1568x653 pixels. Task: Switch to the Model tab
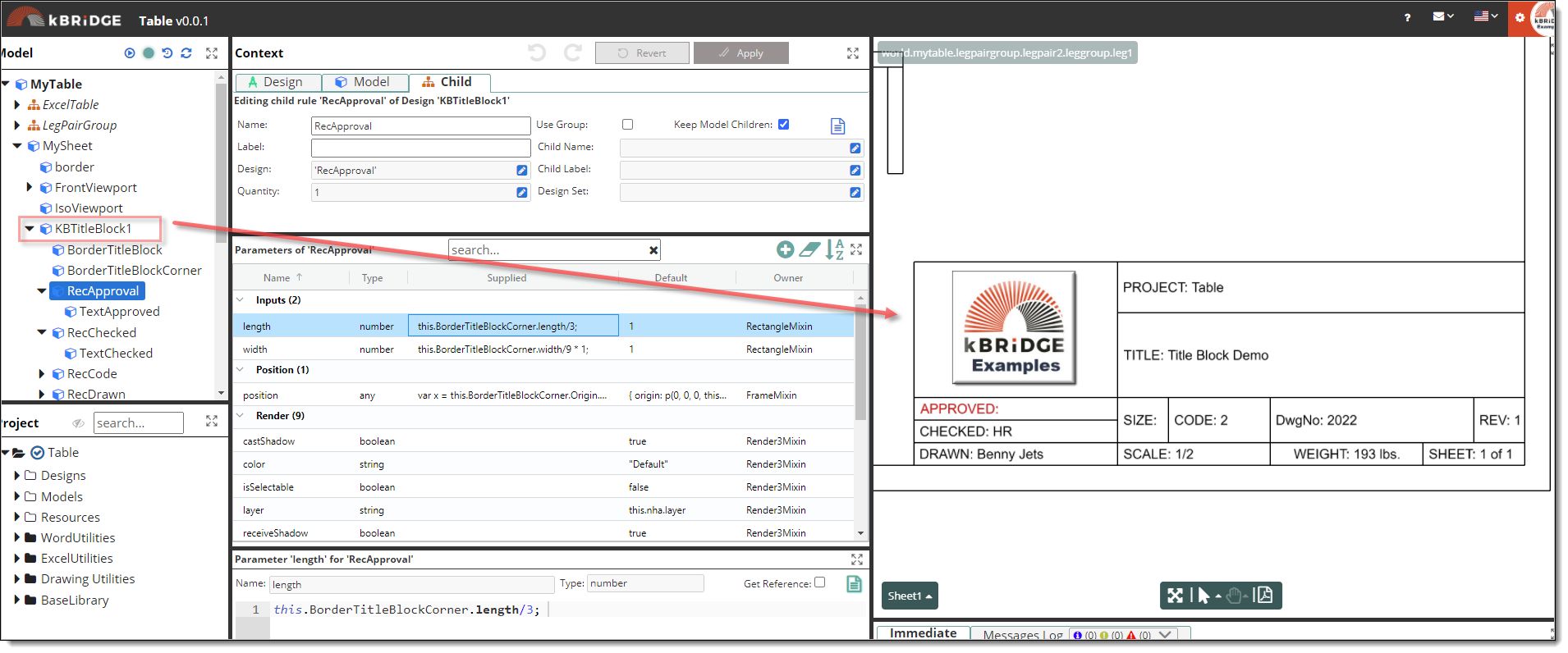364,82
